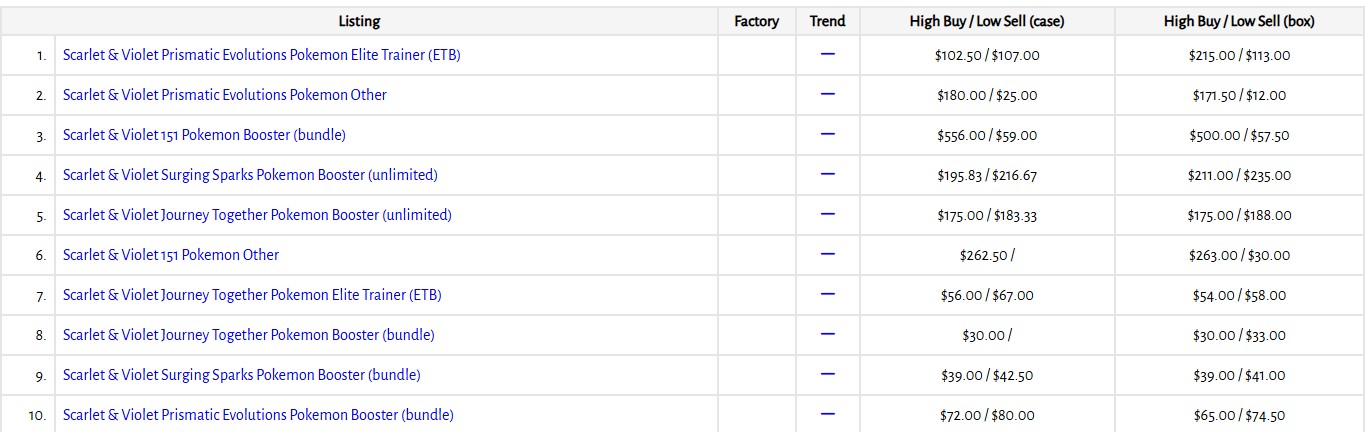This screenshot has height=432, width=1365.
Task: Click the Factory column header
Action: (x=756, y=21)
